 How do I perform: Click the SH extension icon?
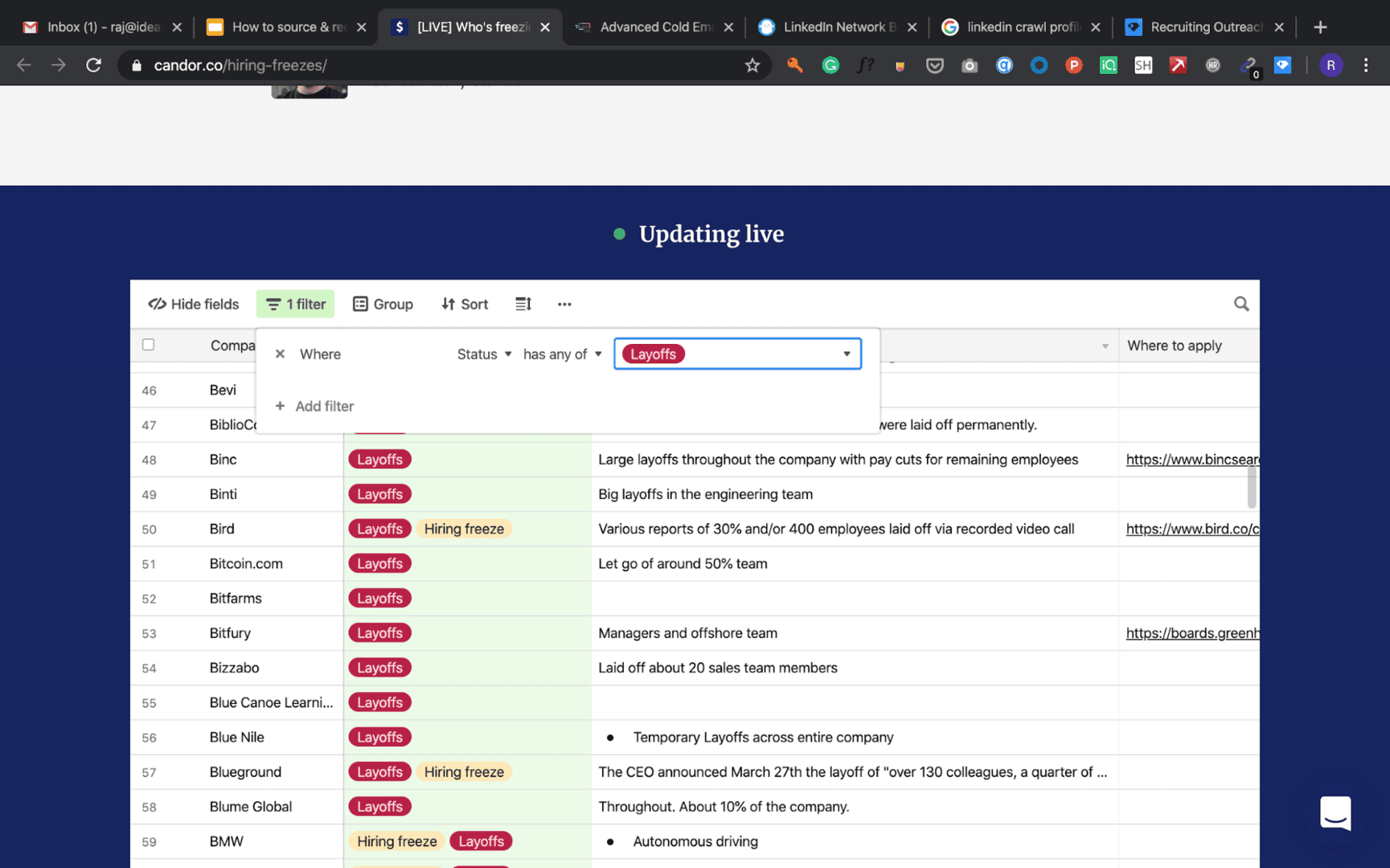point(1143,65)
